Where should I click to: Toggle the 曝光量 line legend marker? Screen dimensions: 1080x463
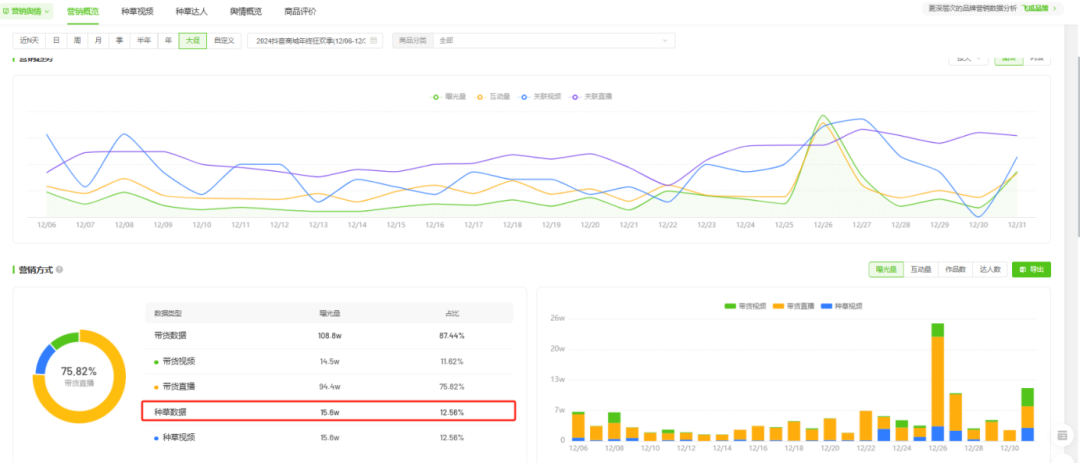pyautogui.click(x=436, y=97)
